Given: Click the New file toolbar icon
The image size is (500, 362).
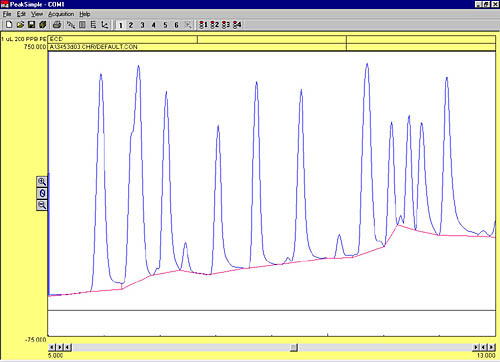Looking at the screenshot, I should pos(9,25).
